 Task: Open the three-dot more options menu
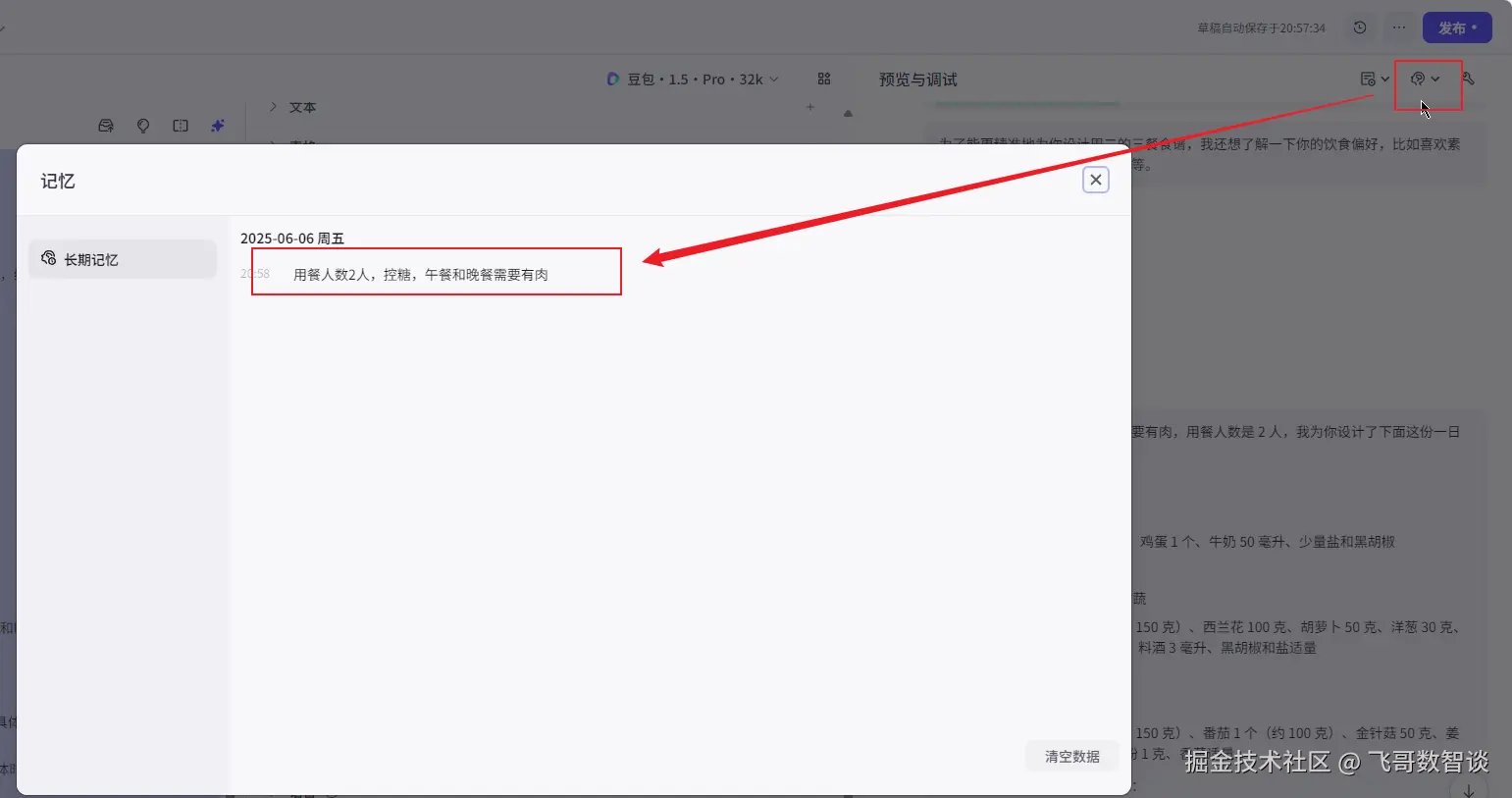pyautogui.click(x=1399, y=27)
